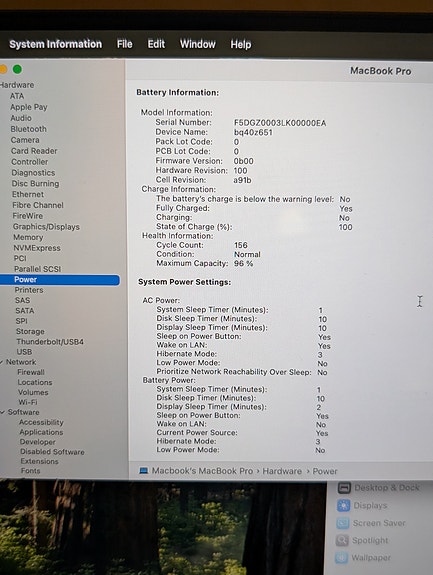The image size is (433, 575).
Task: Click Macbook's MacBook Pro in path bar
Action: [x=202, y=471]
